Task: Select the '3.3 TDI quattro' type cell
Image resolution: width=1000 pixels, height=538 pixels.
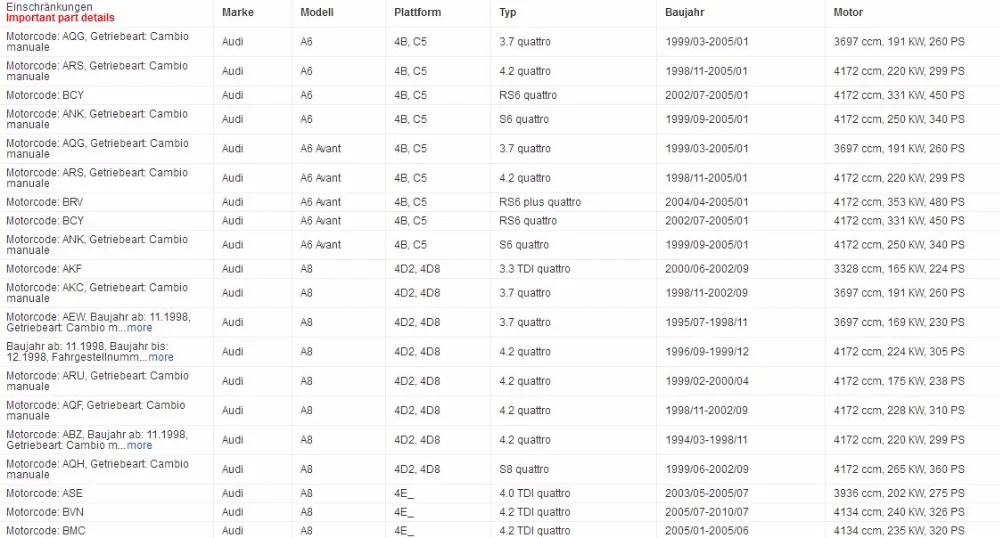Action: [x=534, y=269]
